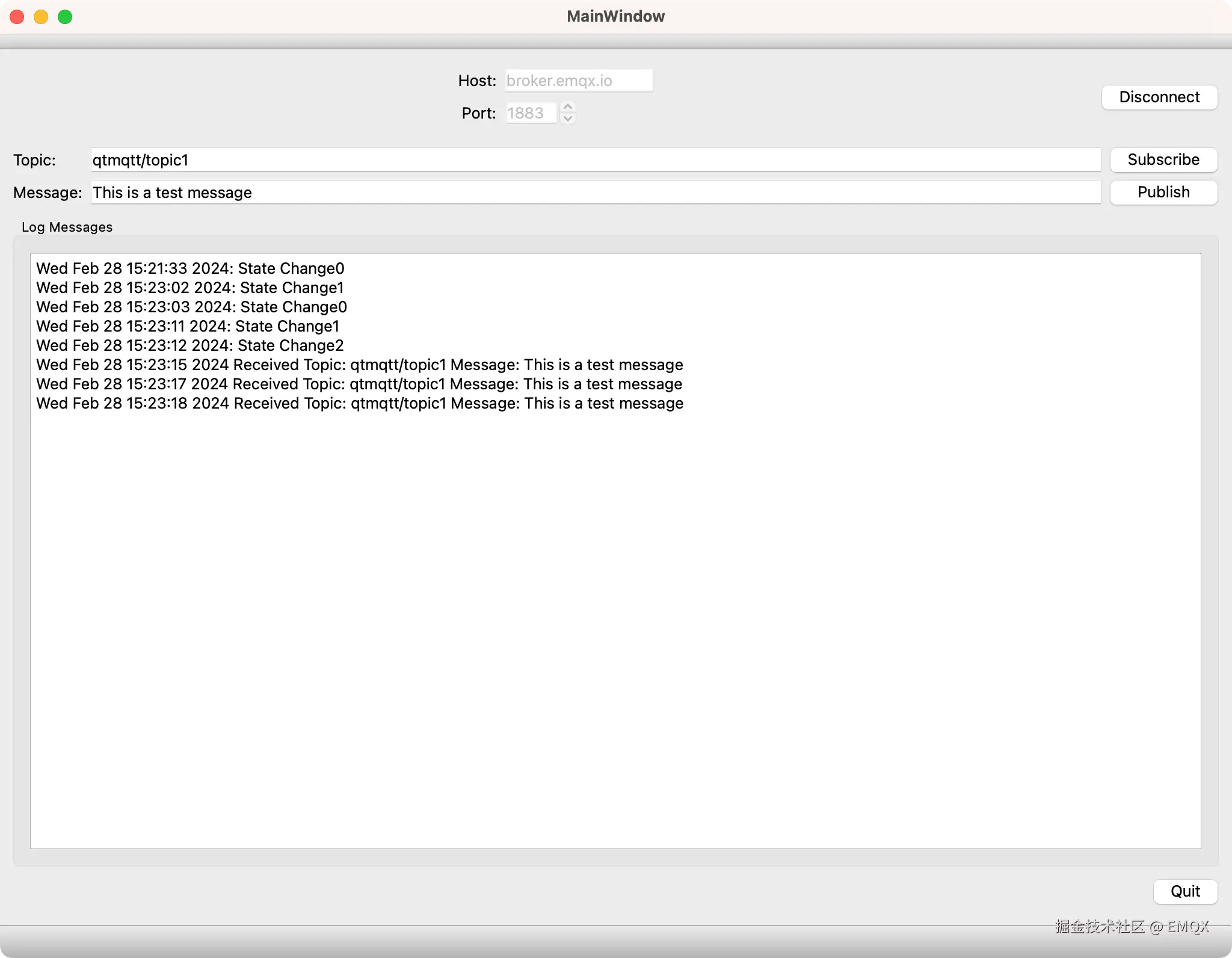
Task: Click the 15:23:12 State Change2 log line
Action: (x=189, y=345)
